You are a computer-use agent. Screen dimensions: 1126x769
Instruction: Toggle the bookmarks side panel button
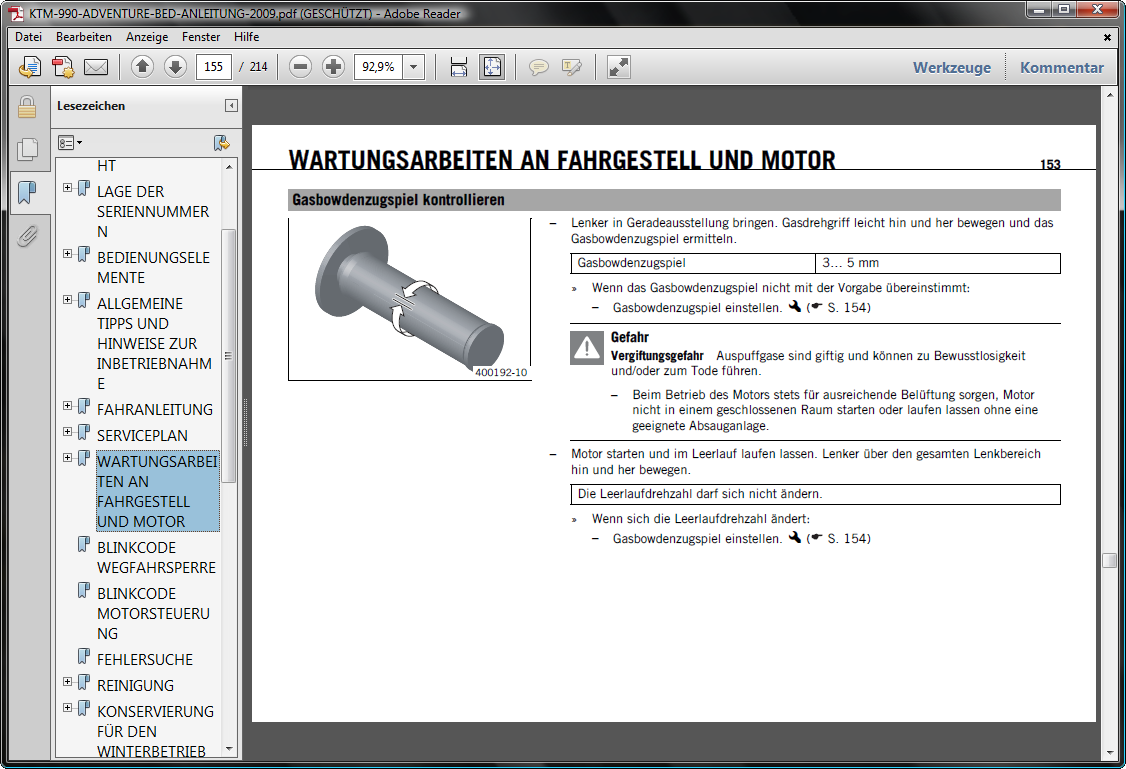click(27, 192)
